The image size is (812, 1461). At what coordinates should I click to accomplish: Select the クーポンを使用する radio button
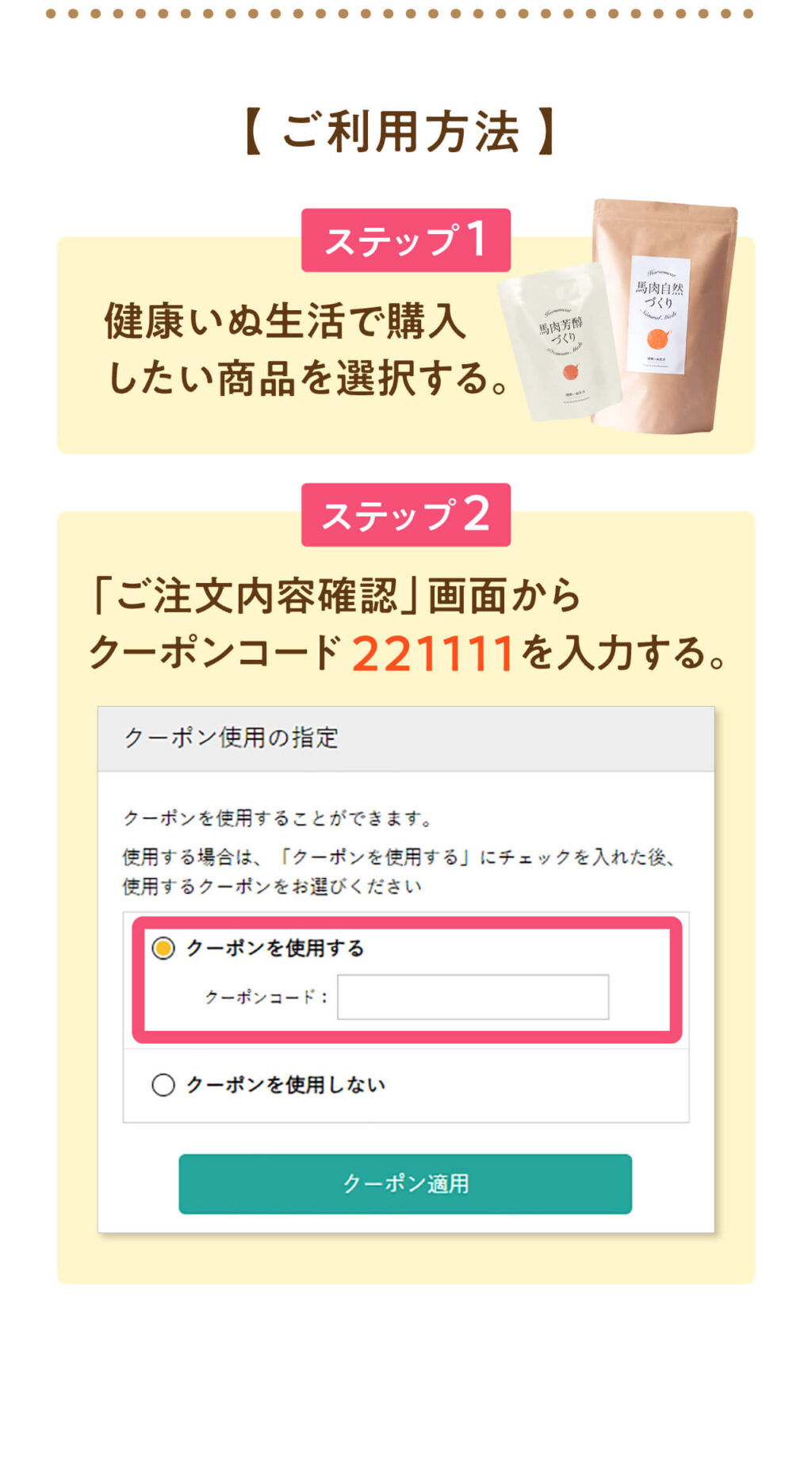tap(163, 948)
